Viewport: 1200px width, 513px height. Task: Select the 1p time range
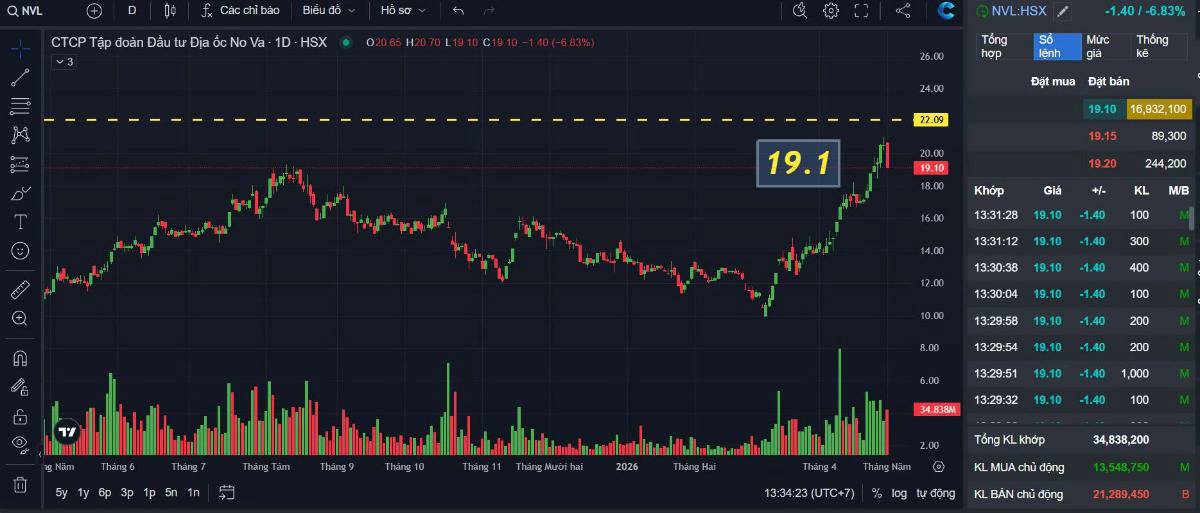point(149,492)
